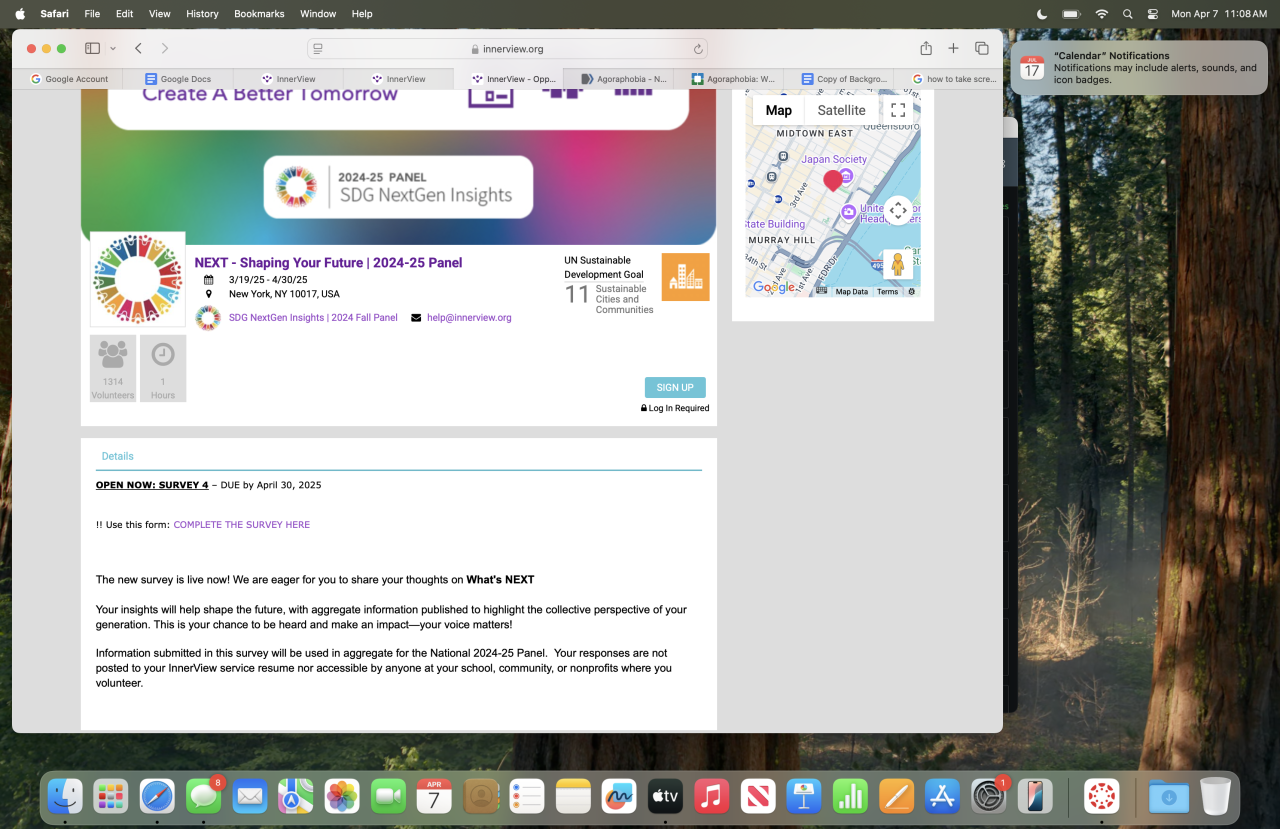The image size is (1280, 829).
Task: Show the tab overview
Action: pyautogui.click(x=982, y=48)
